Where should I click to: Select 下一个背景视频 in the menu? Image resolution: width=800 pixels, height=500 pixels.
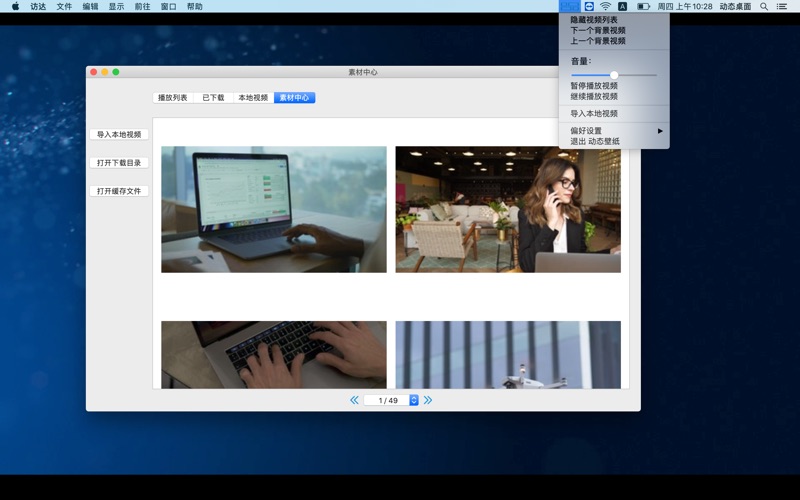click(x=598, y=30)
